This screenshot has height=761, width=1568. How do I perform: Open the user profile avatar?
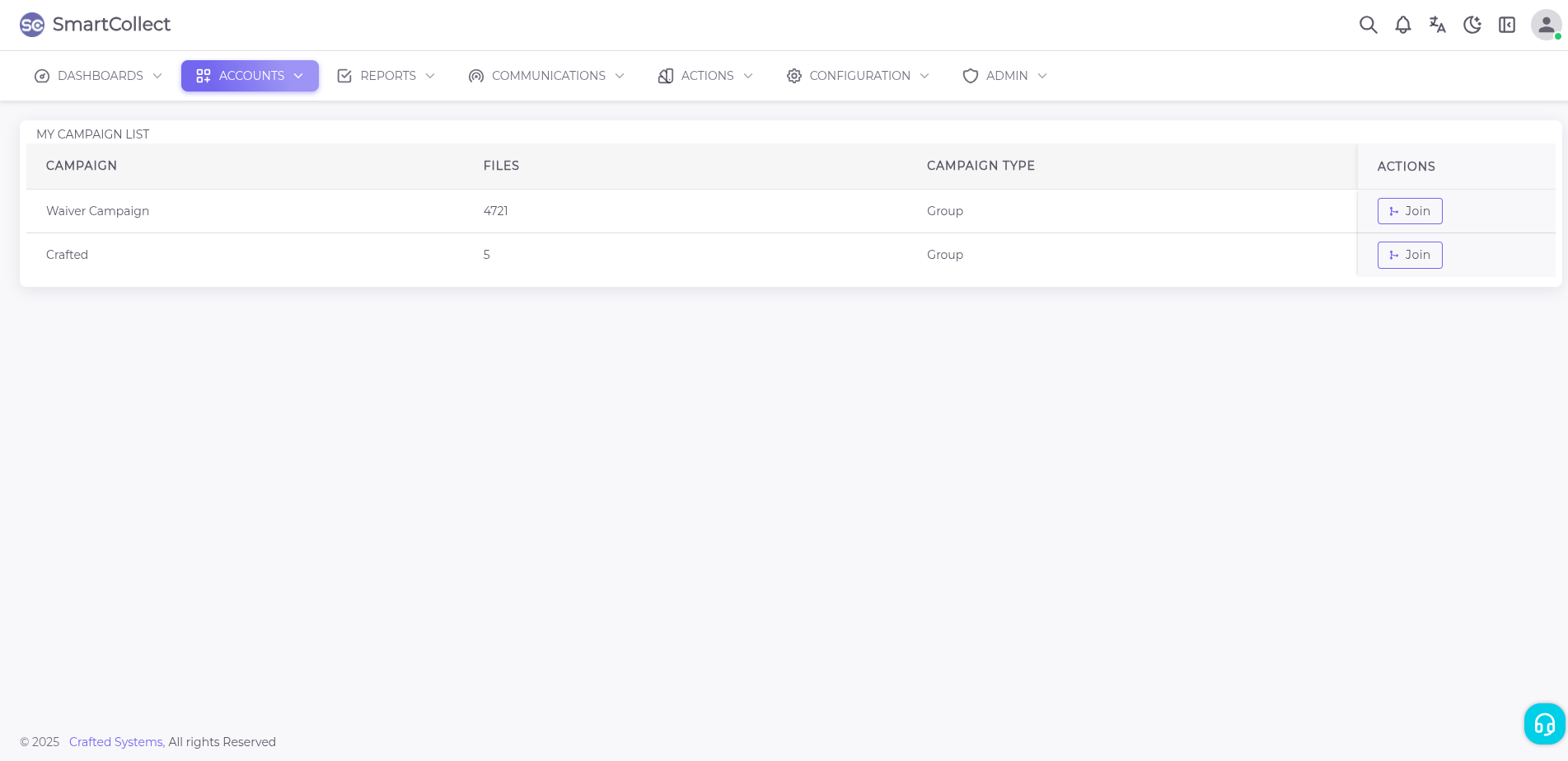click(1546, 25)
